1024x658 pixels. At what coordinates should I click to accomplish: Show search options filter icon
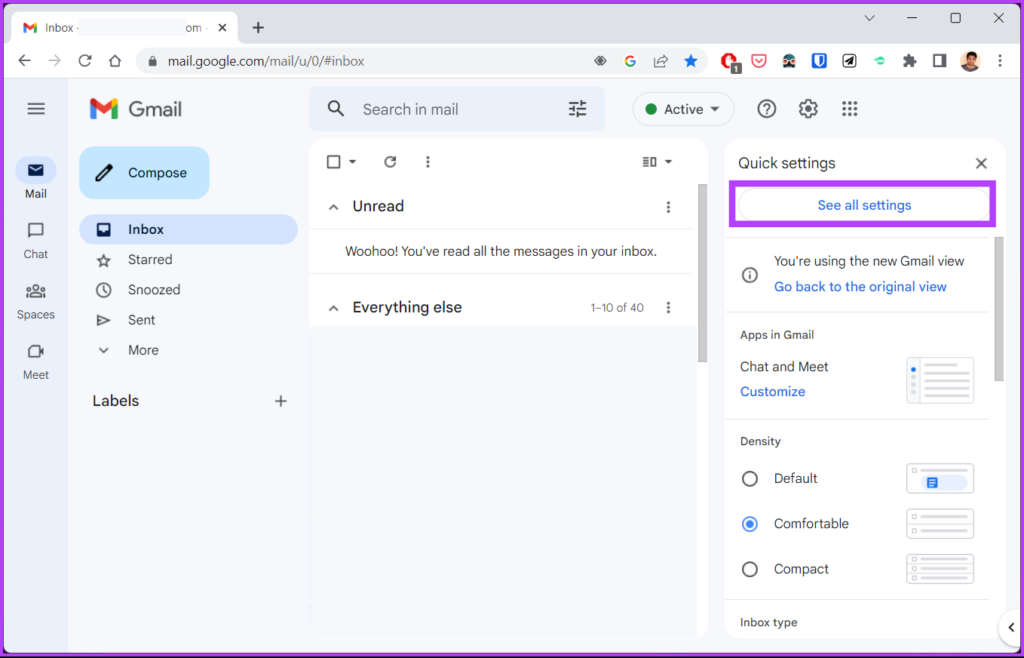(x=577, y=108)
